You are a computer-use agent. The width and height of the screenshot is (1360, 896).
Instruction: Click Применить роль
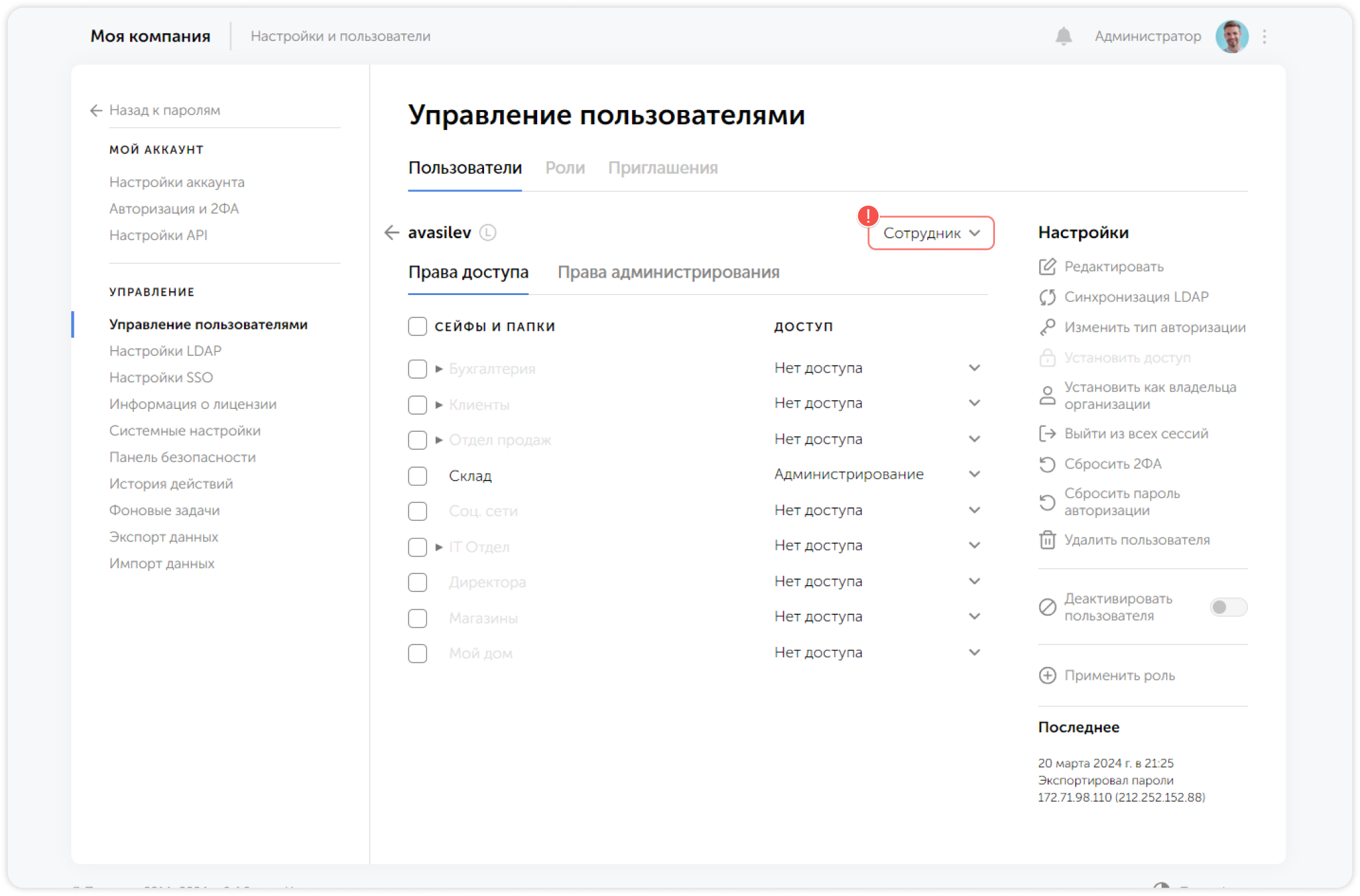[x=1119, y=676]
